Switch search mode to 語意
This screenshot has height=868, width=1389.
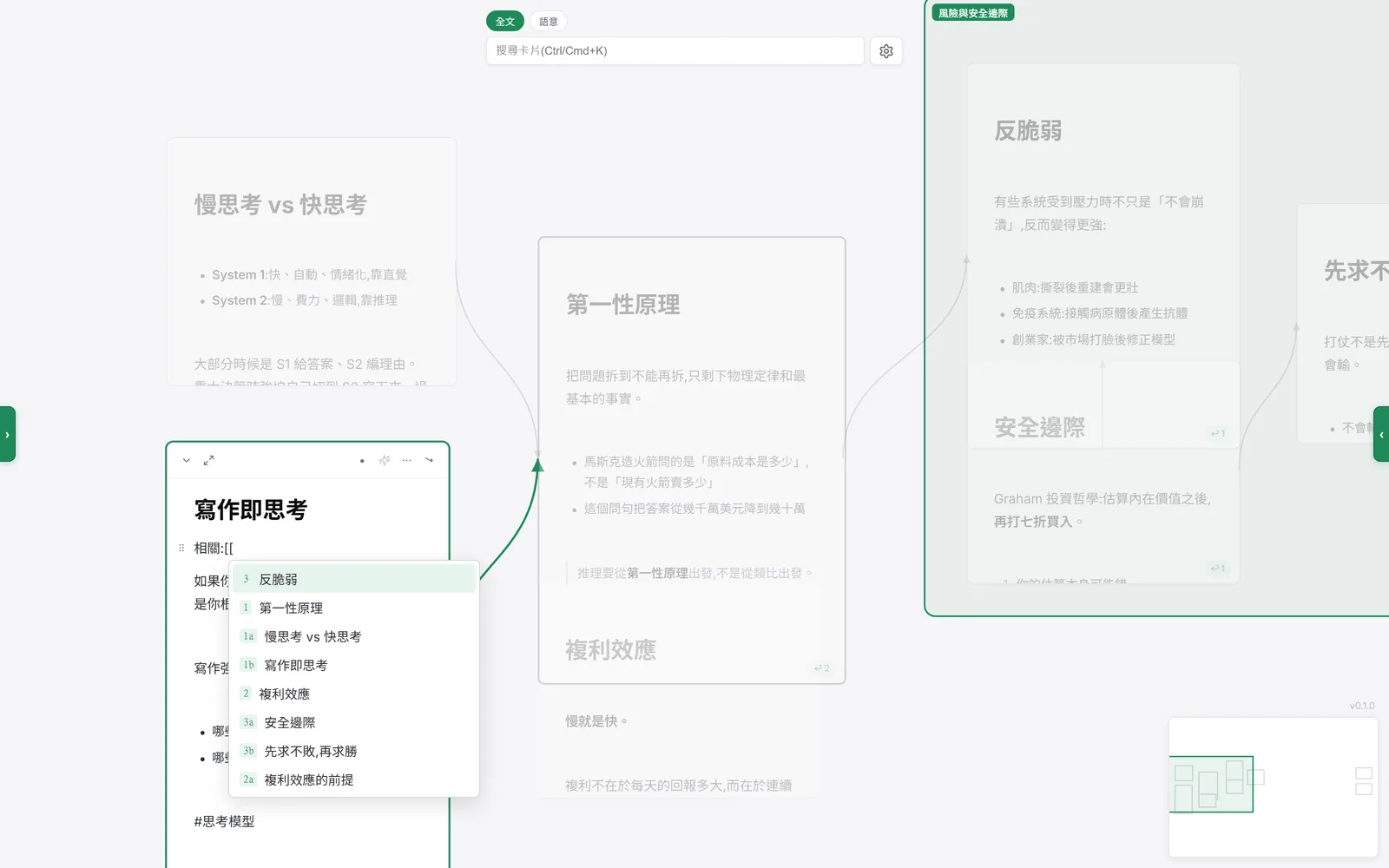click(549, 22)
